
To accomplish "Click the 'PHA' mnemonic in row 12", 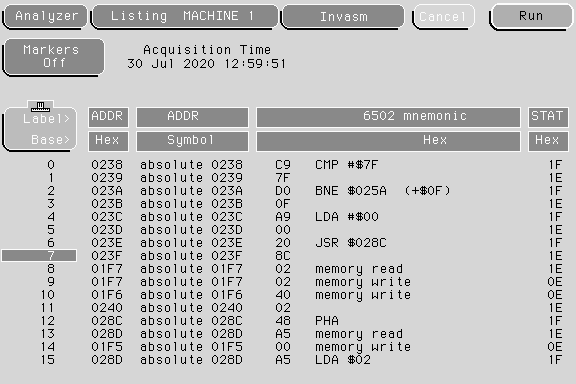I will click(327, 321).
